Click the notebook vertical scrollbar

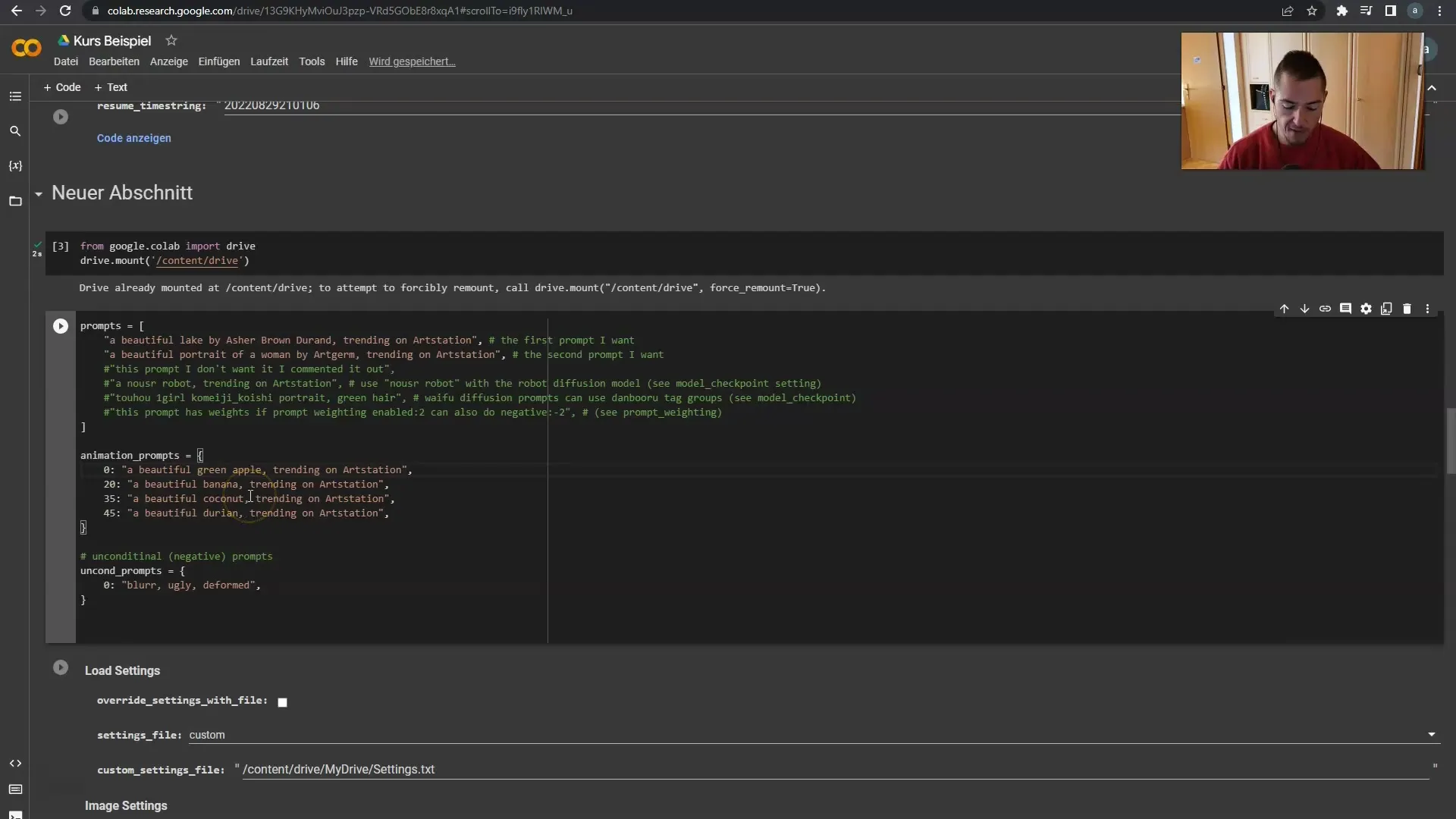coord(1451,441)
